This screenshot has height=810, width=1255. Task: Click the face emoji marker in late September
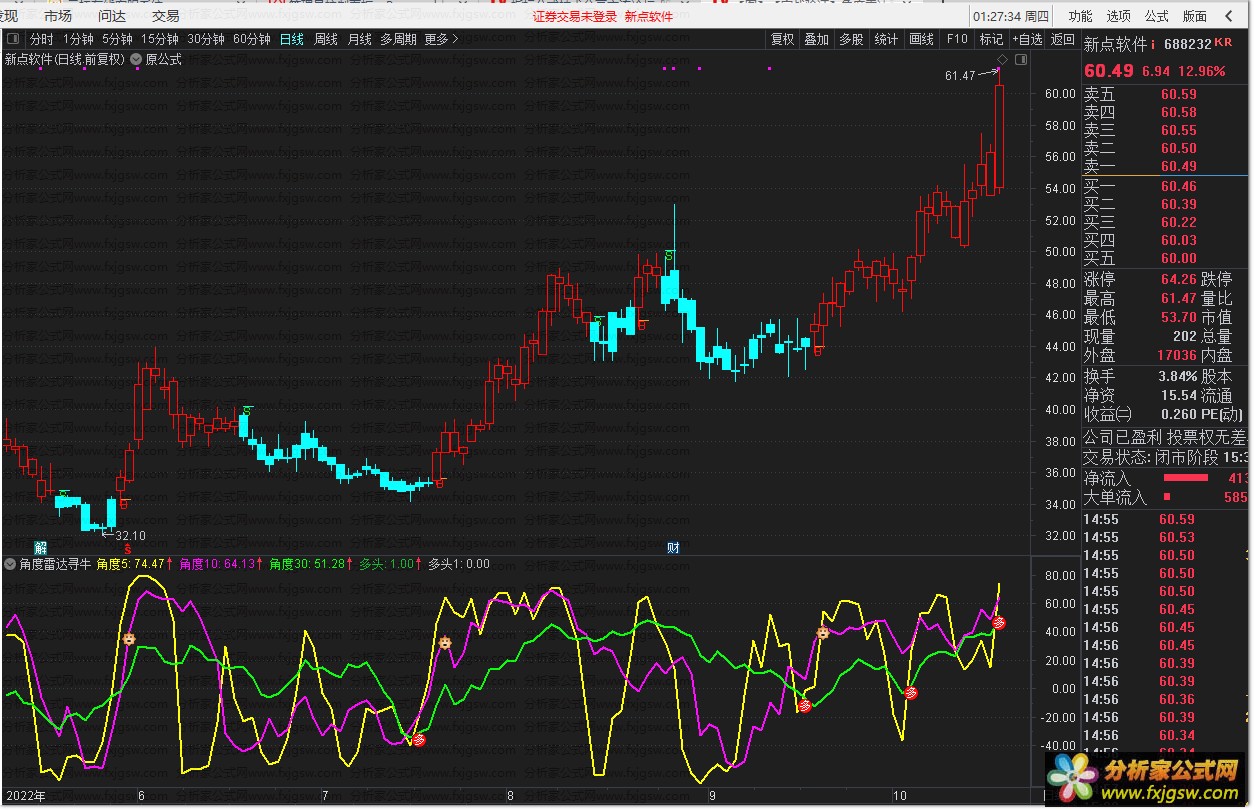point(823,632)
